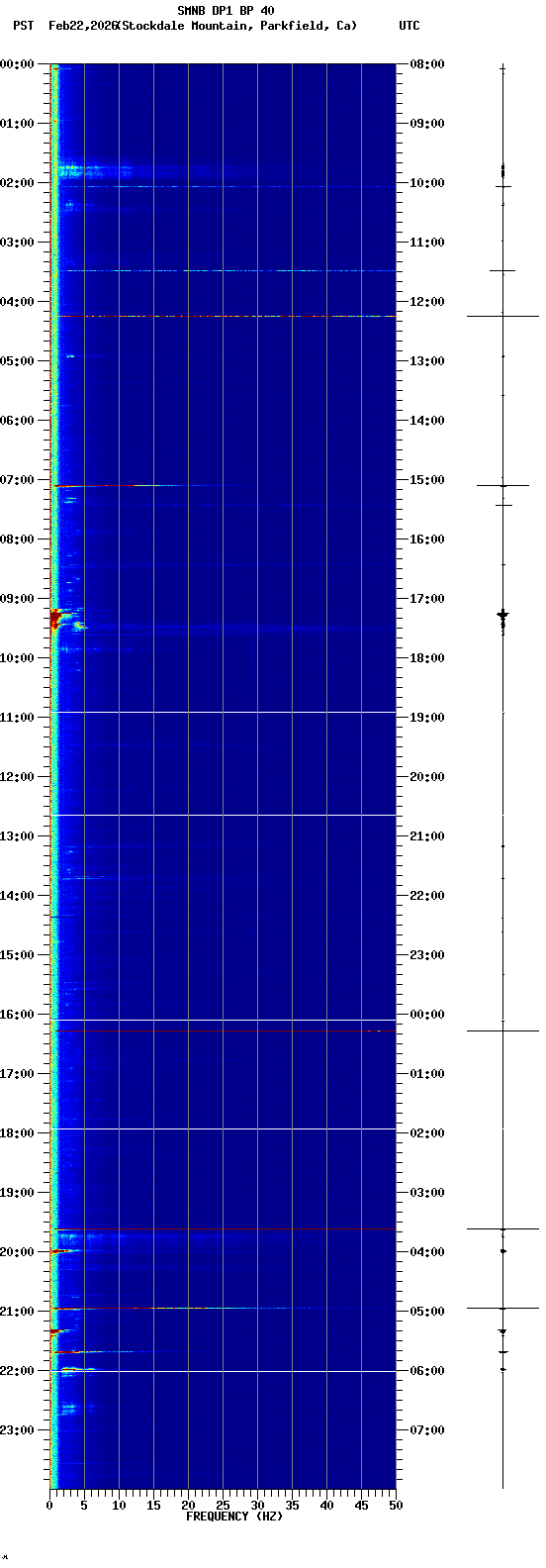Click the '40' frequency axis tick label
Screen dimensions: 546x1568
tap(326, 1507)
